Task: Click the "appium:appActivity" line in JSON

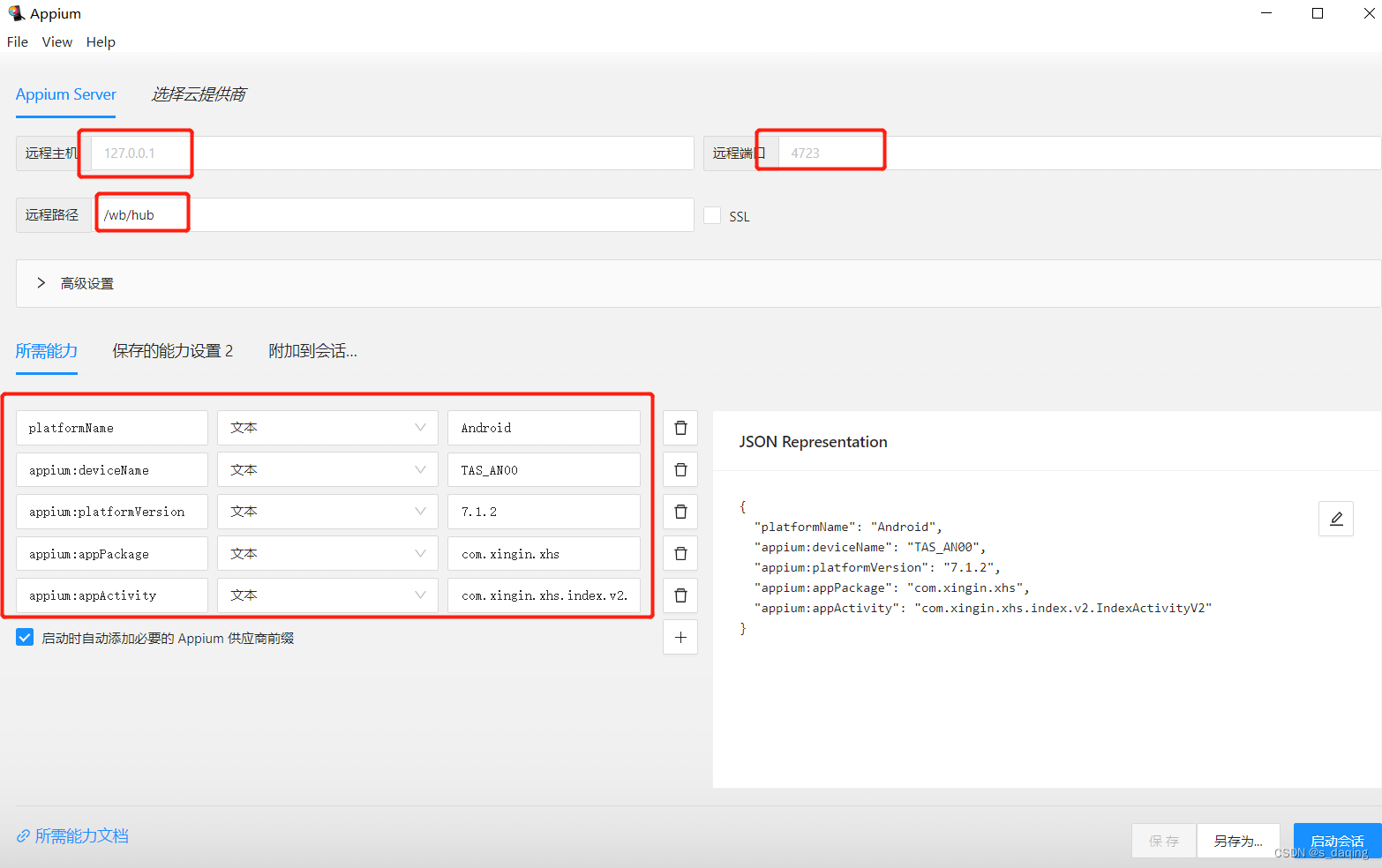Action: pyautogui.click(x=983, y=608)
